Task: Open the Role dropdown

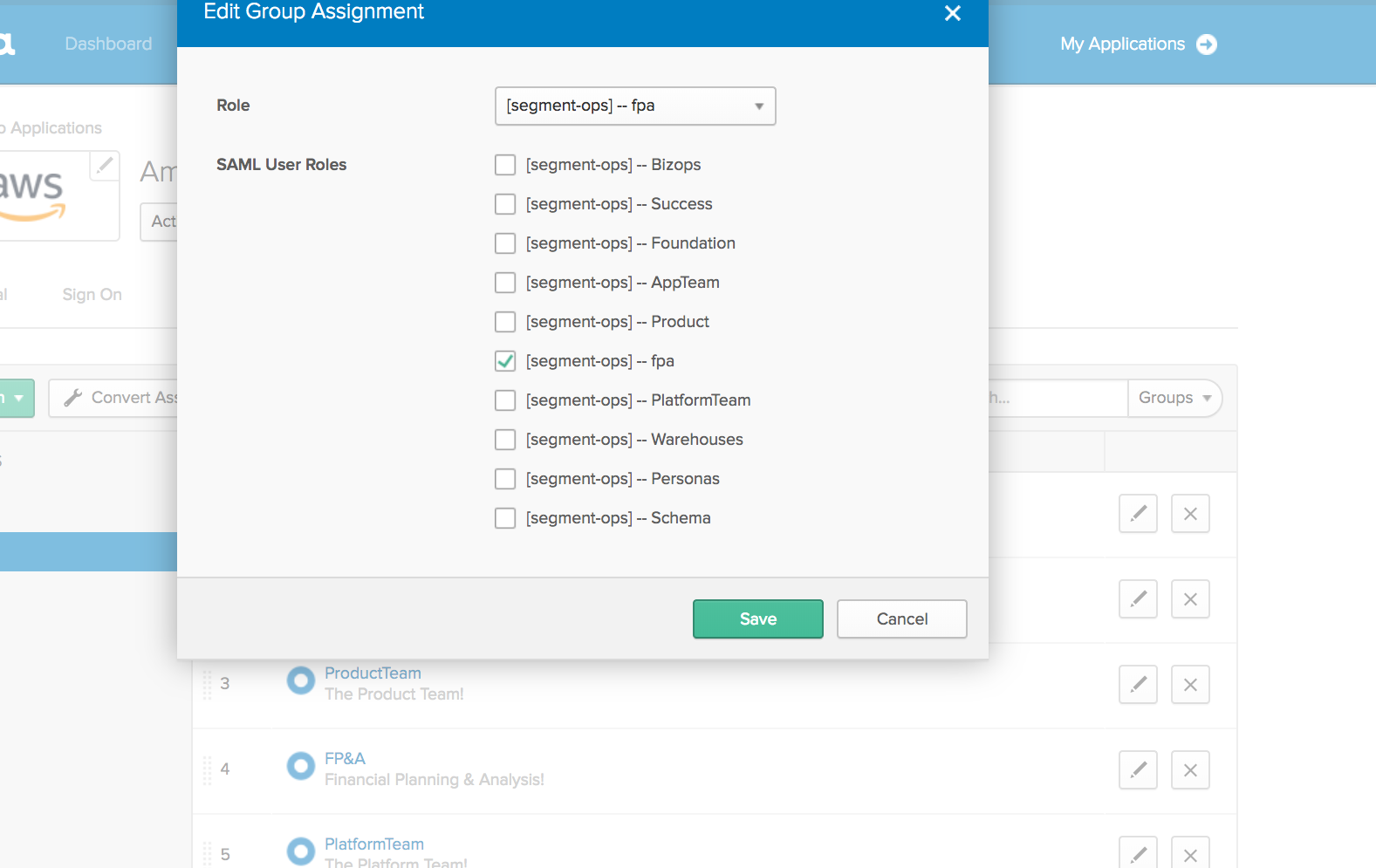Action: point(634,106)
